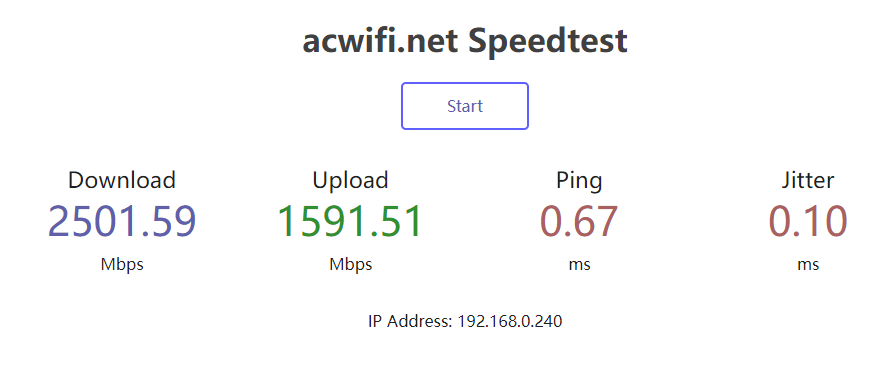Click the 192.168.0.240 address text
877x368 pixels.
pyautogui.click(x=510, y=321)
